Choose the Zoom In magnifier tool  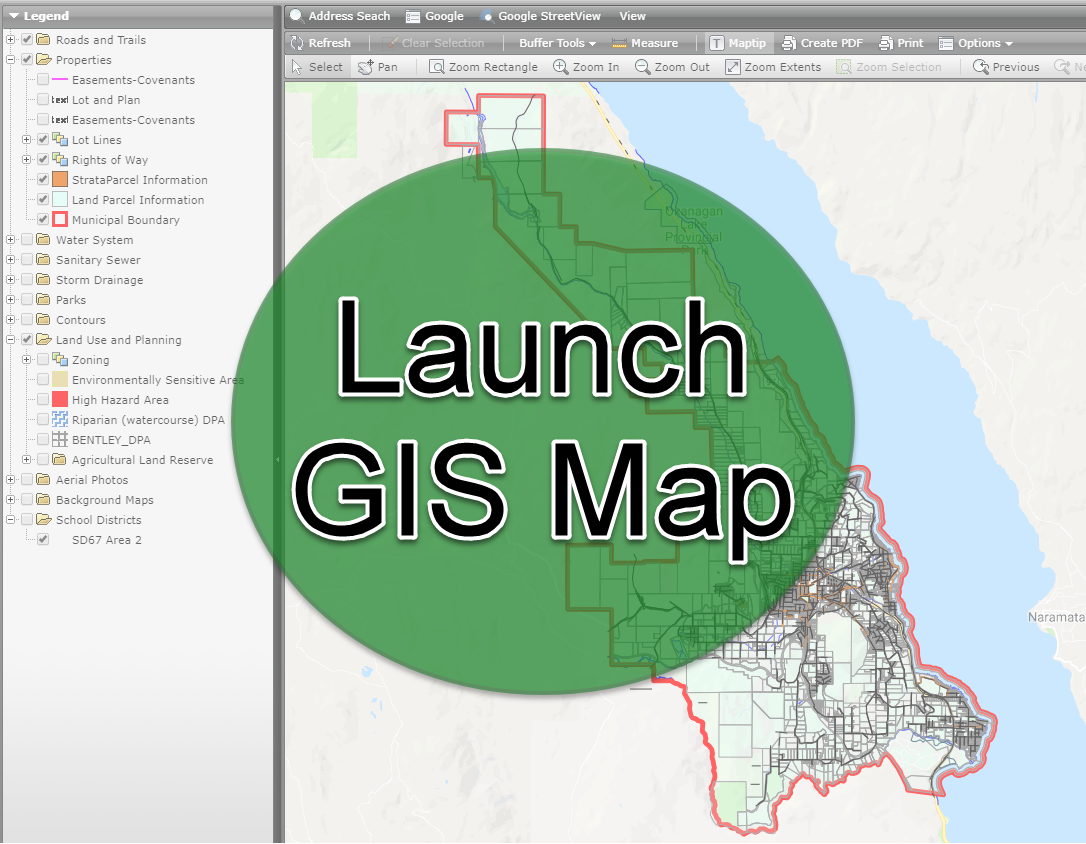(561, 67)
